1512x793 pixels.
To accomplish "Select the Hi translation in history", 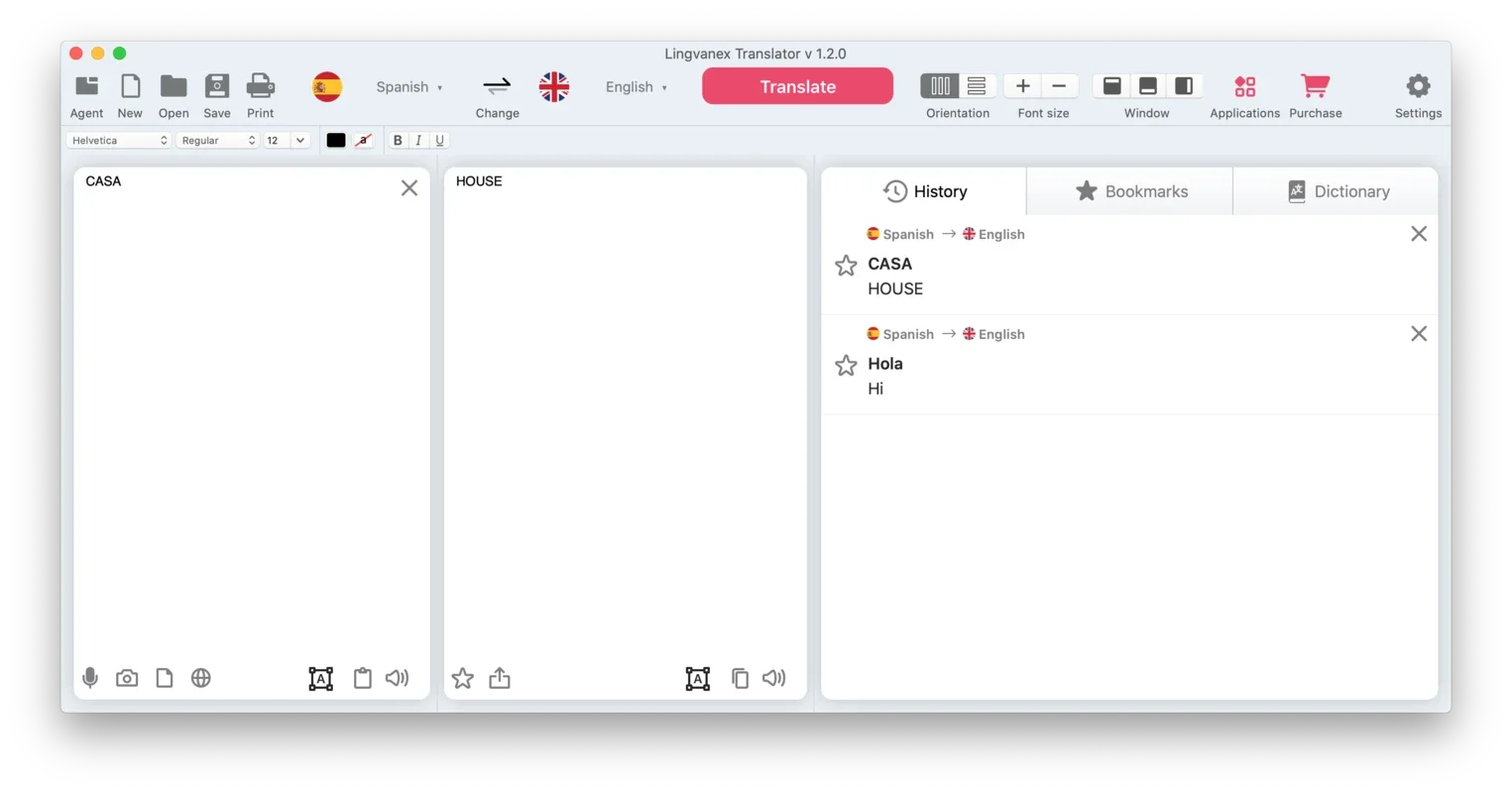I will 875,389.
